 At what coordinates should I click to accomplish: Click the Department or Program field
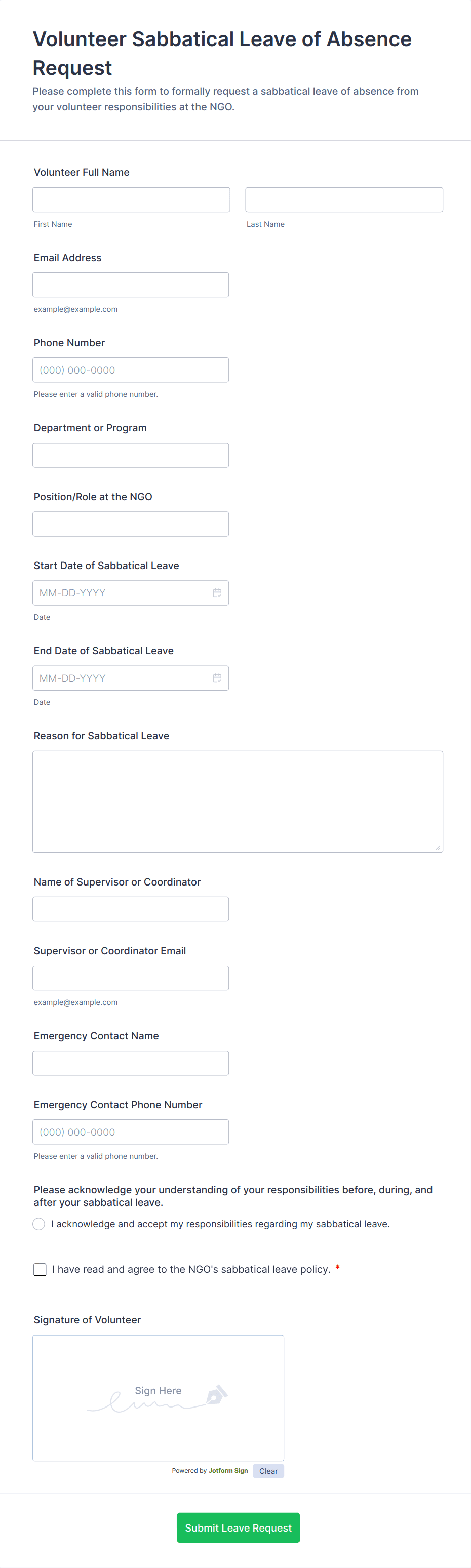(x=131, y=455)
